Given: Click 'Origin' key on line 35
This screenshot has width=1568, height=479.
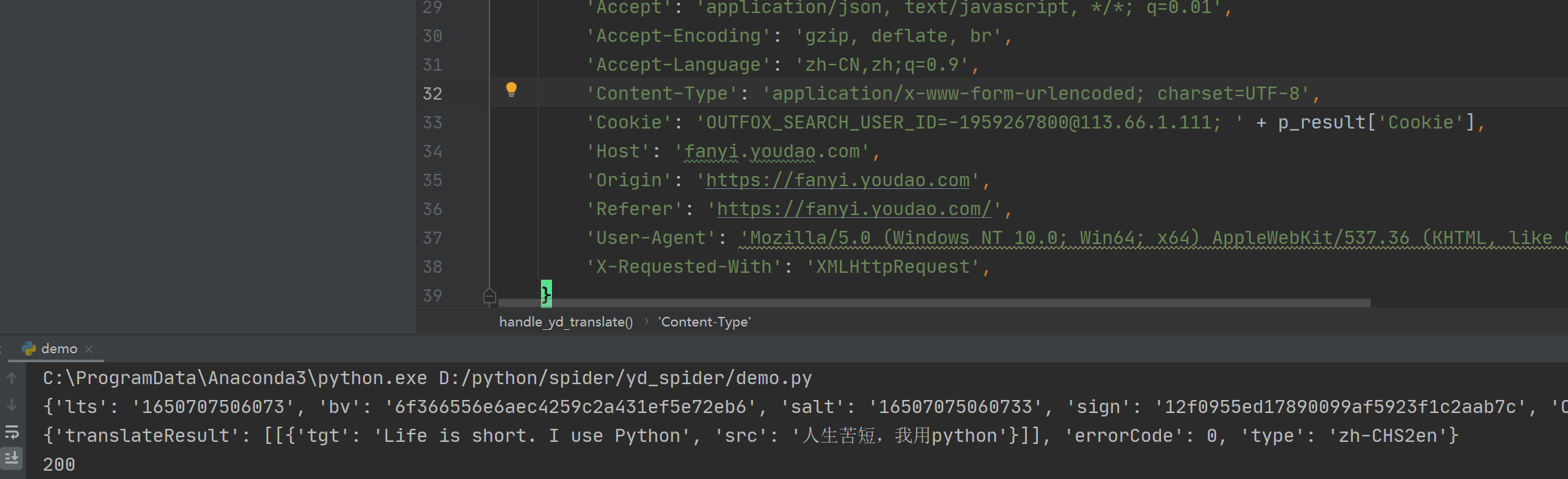Looking at the screenshot, I should pyautogui.click(x=629, y=180).
